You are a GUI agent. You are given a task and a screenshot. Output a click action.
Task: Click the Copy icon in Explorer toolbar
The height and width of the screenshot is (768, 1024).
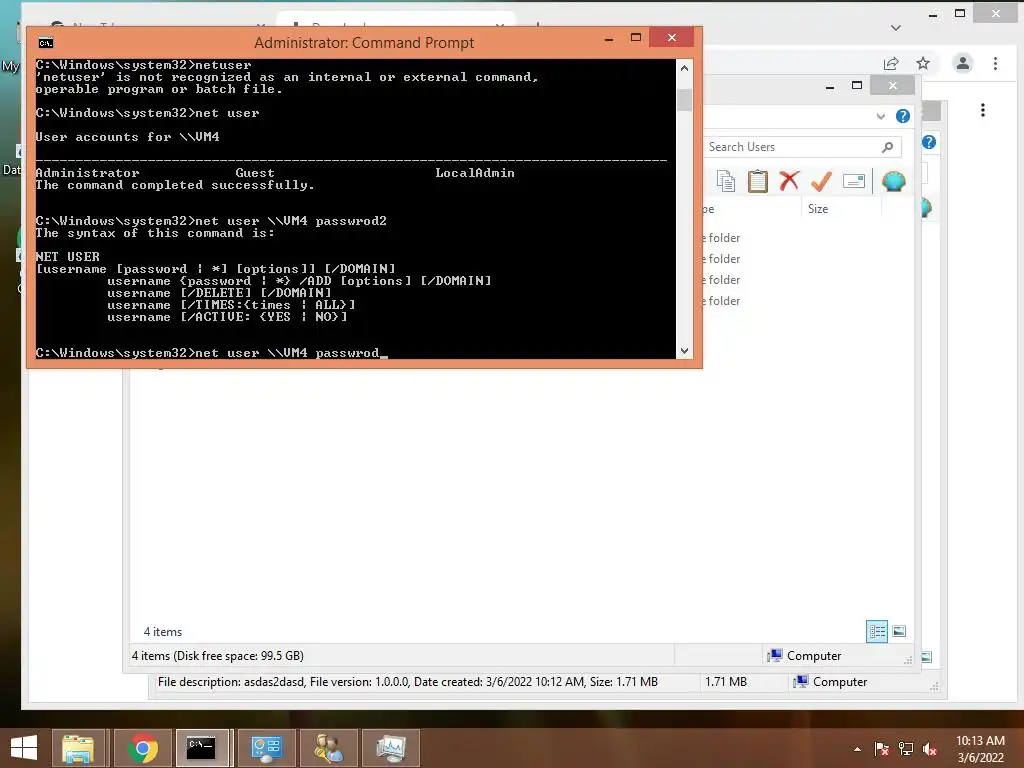click(726, 181)
